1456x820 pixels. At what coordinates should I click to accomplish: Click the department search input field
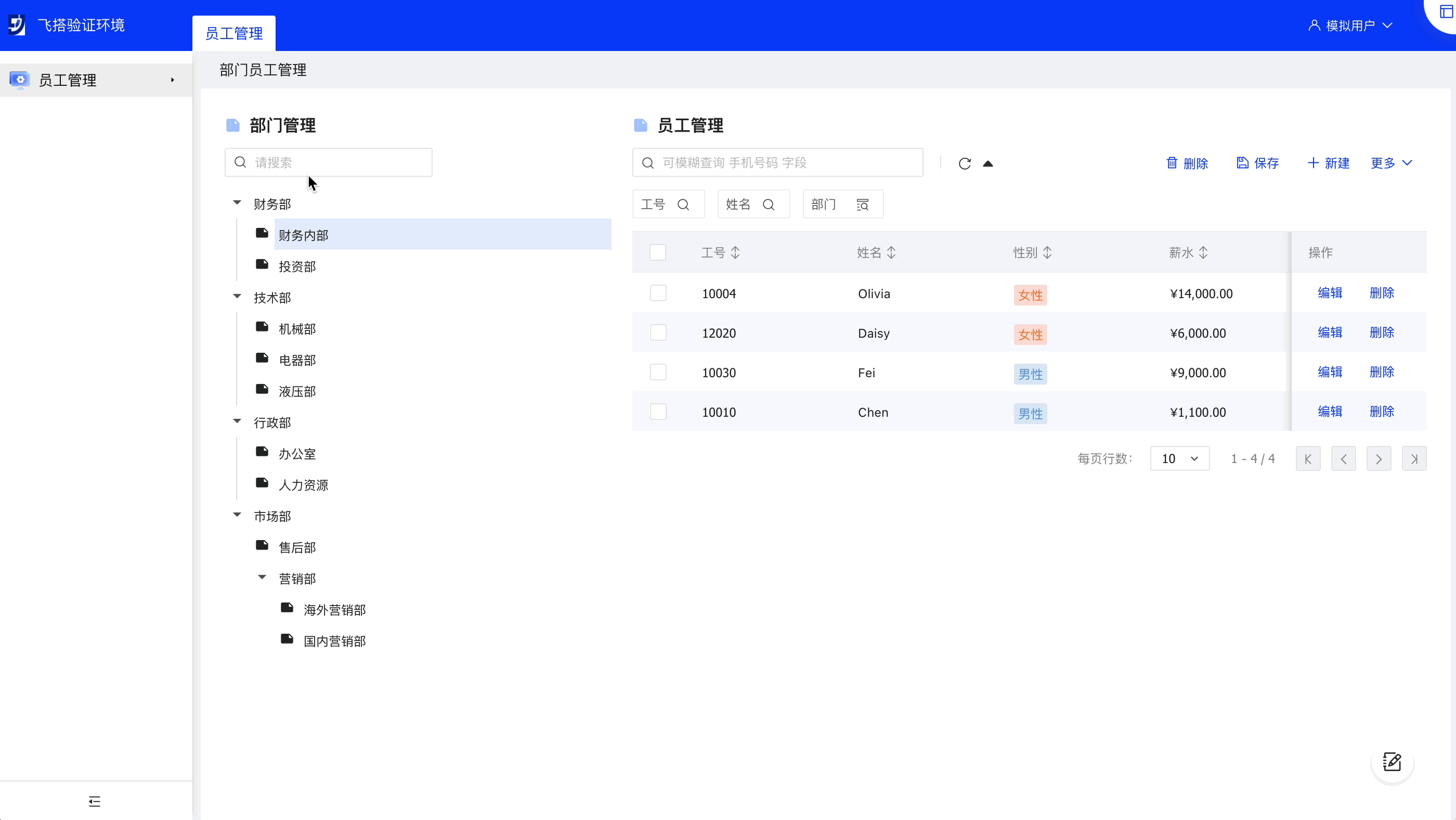pyautogui.click(x=339, y=162)
